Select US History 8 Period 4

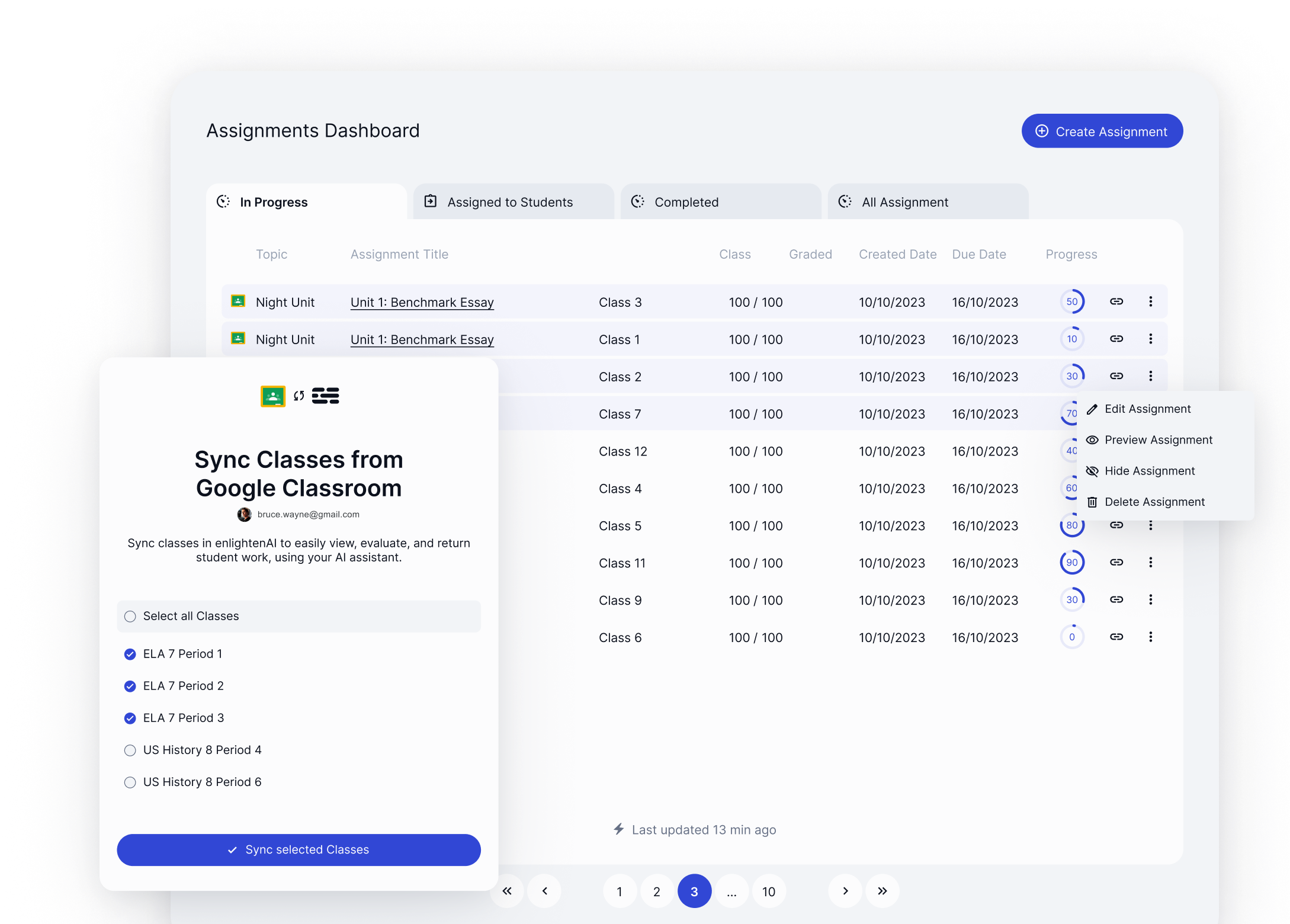coord(130,750)
